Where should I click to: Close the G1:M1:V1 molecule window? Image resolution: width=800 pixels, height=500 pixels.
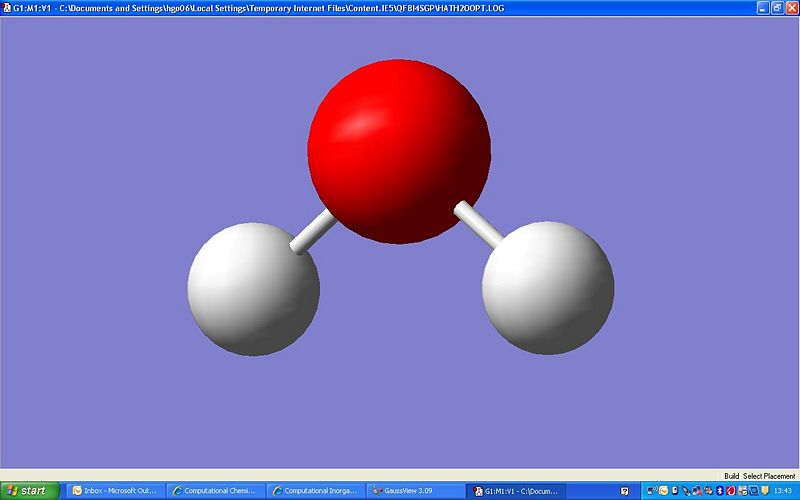tap(792, 8)
